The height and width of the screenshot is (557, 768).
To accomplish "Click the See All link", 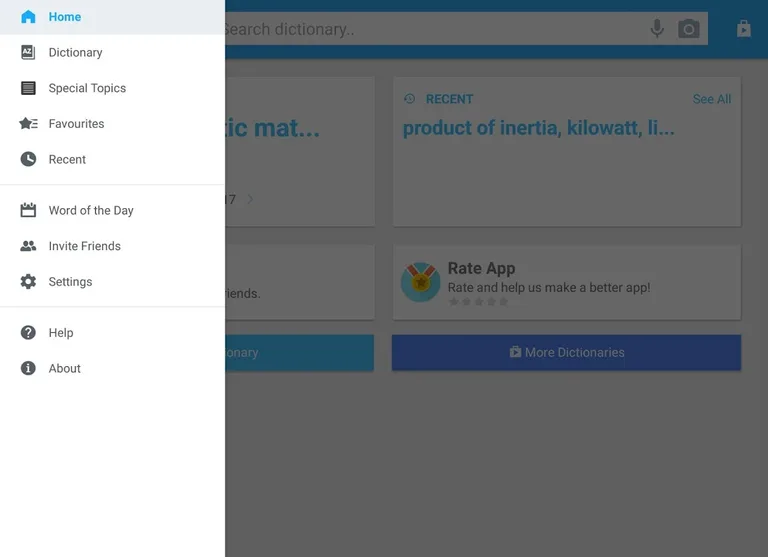I will (711, 99).
